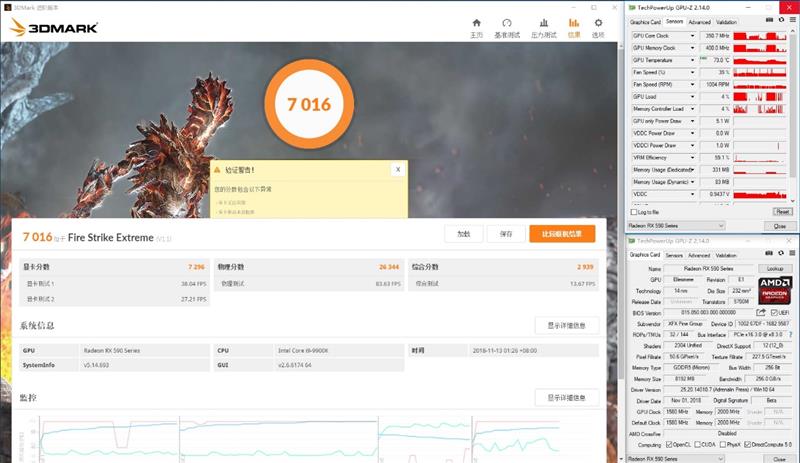This screenshot has height=463, width=800.
Task: Toggle the UEFI checkbox
Action: 774,313
